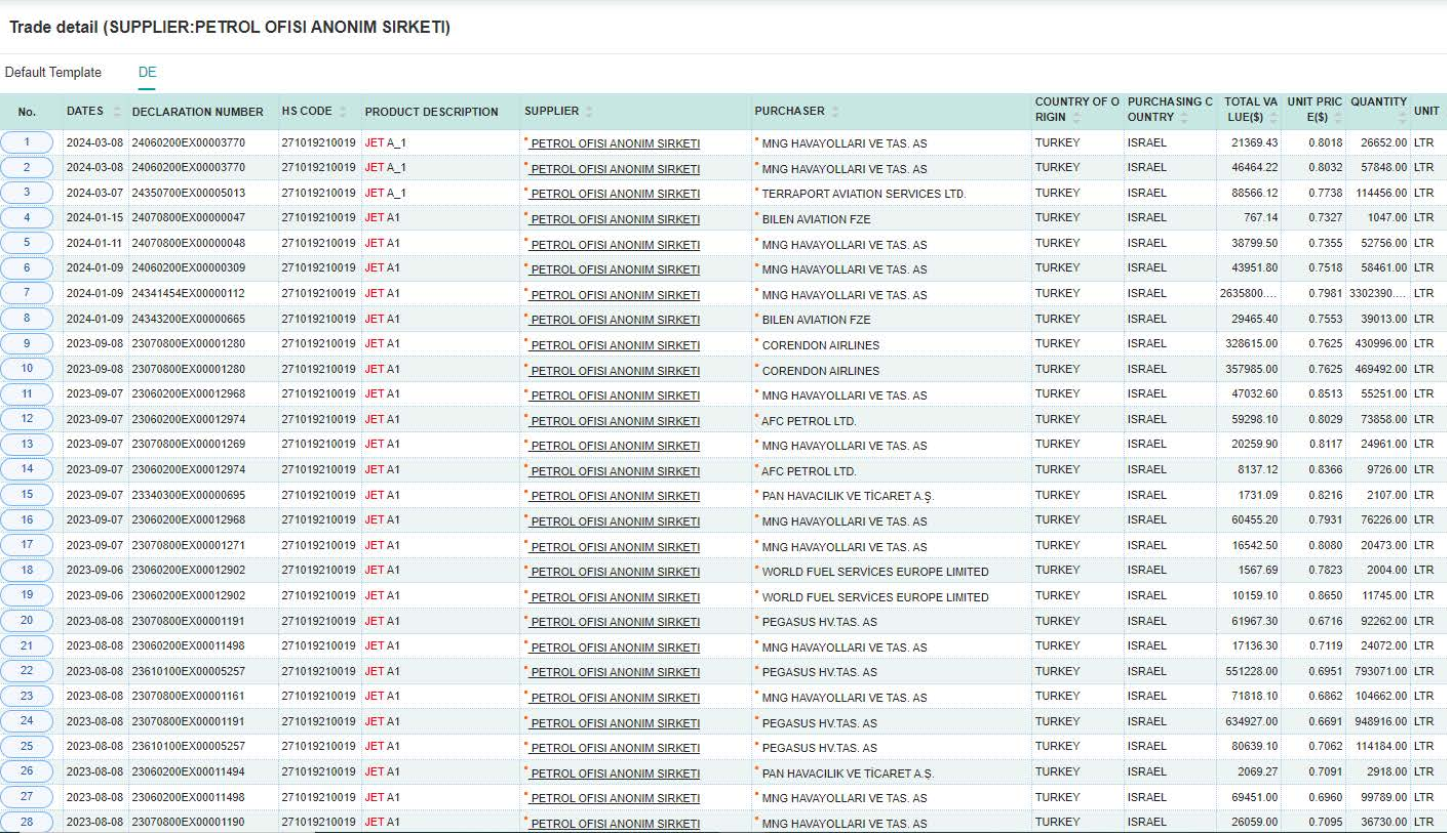Screen dimensions: 1447x833
Task: Sort the table by the DATES column icon
Action: pyautogui.click(x=117, y=111)
